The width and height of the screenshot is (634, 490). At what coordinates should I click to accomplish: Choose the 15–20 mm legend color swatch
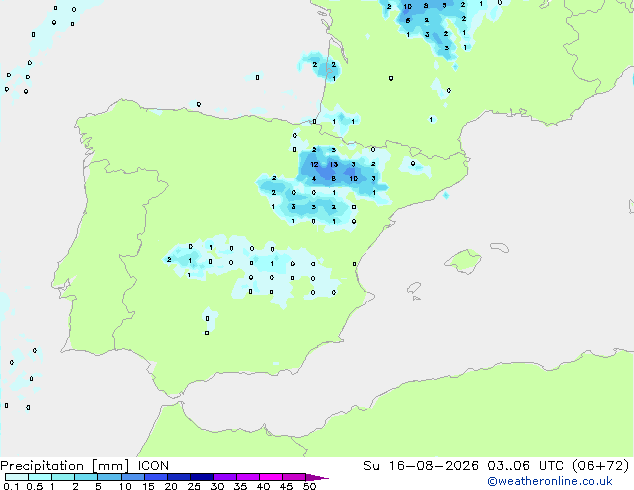[x=156, y=477]
